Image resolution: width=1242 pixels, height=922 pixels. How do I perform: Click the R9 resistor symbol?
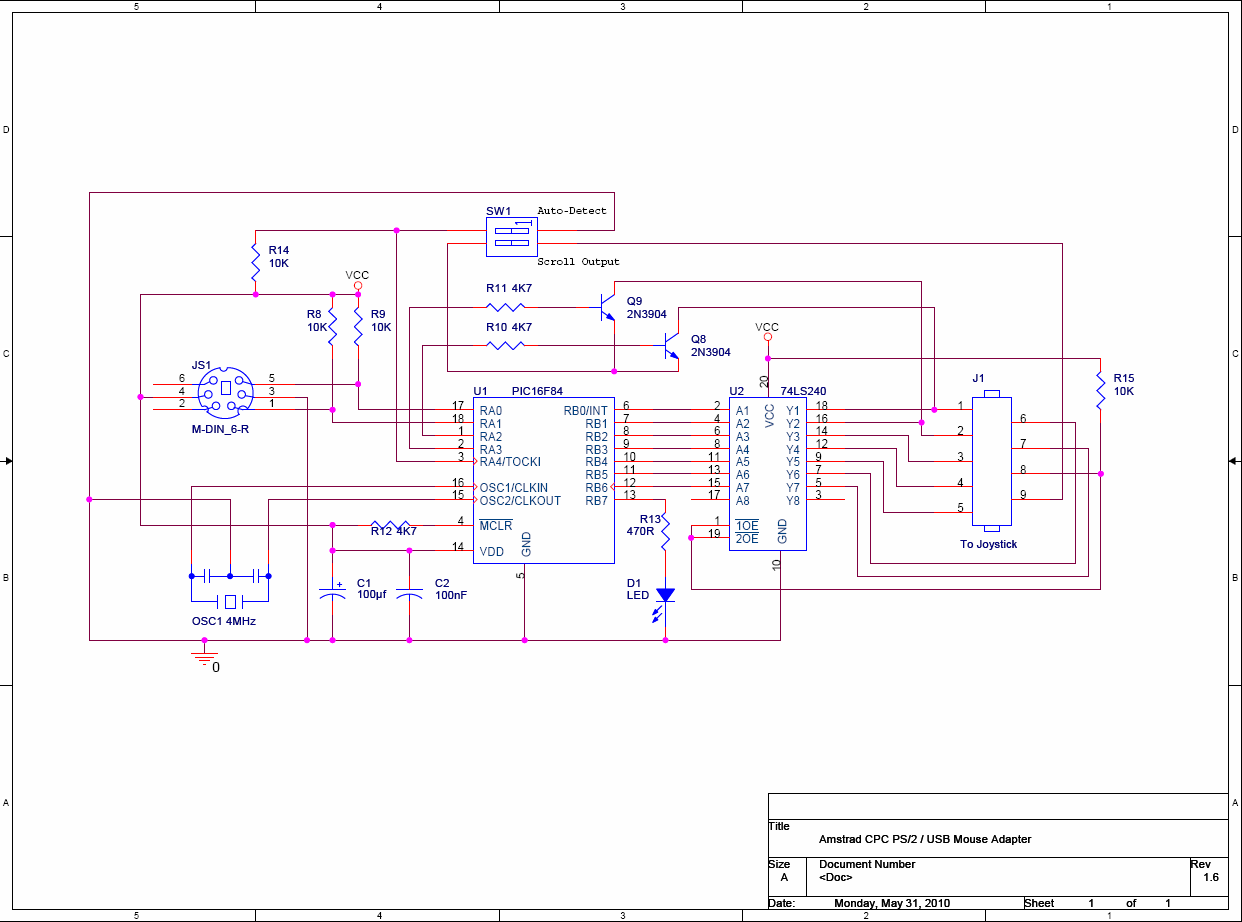coord(358,326)
